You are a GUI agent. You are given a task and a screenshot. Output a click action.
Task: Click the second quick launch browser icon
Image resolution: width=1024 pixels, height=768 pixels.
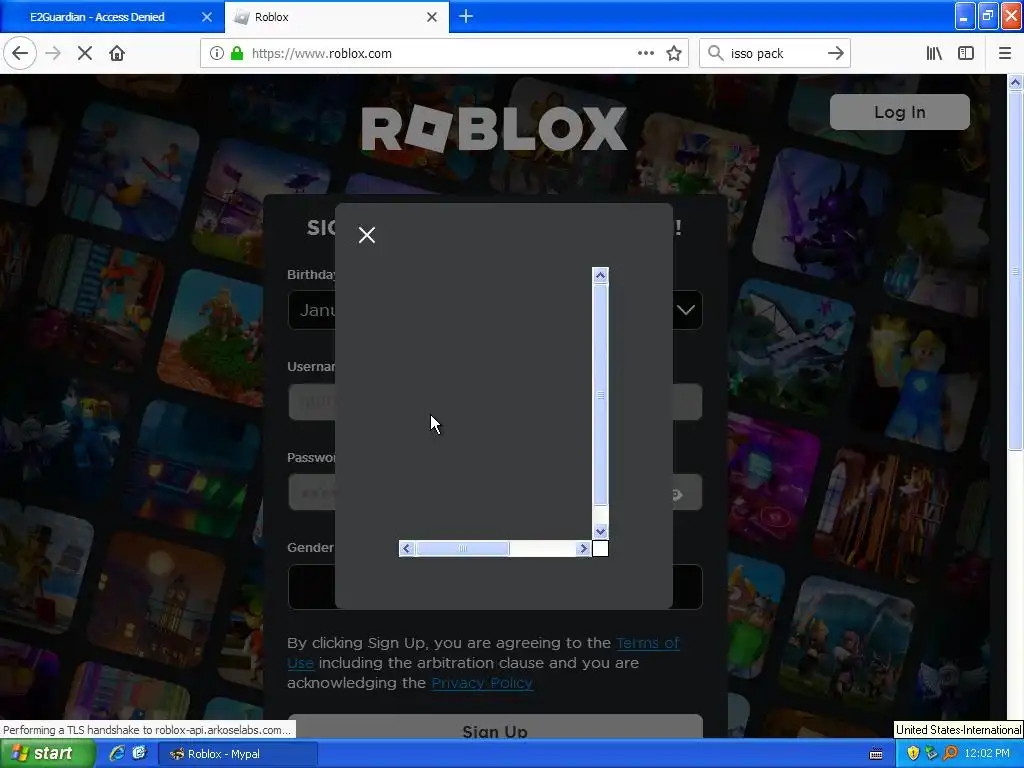click(139, 754)
